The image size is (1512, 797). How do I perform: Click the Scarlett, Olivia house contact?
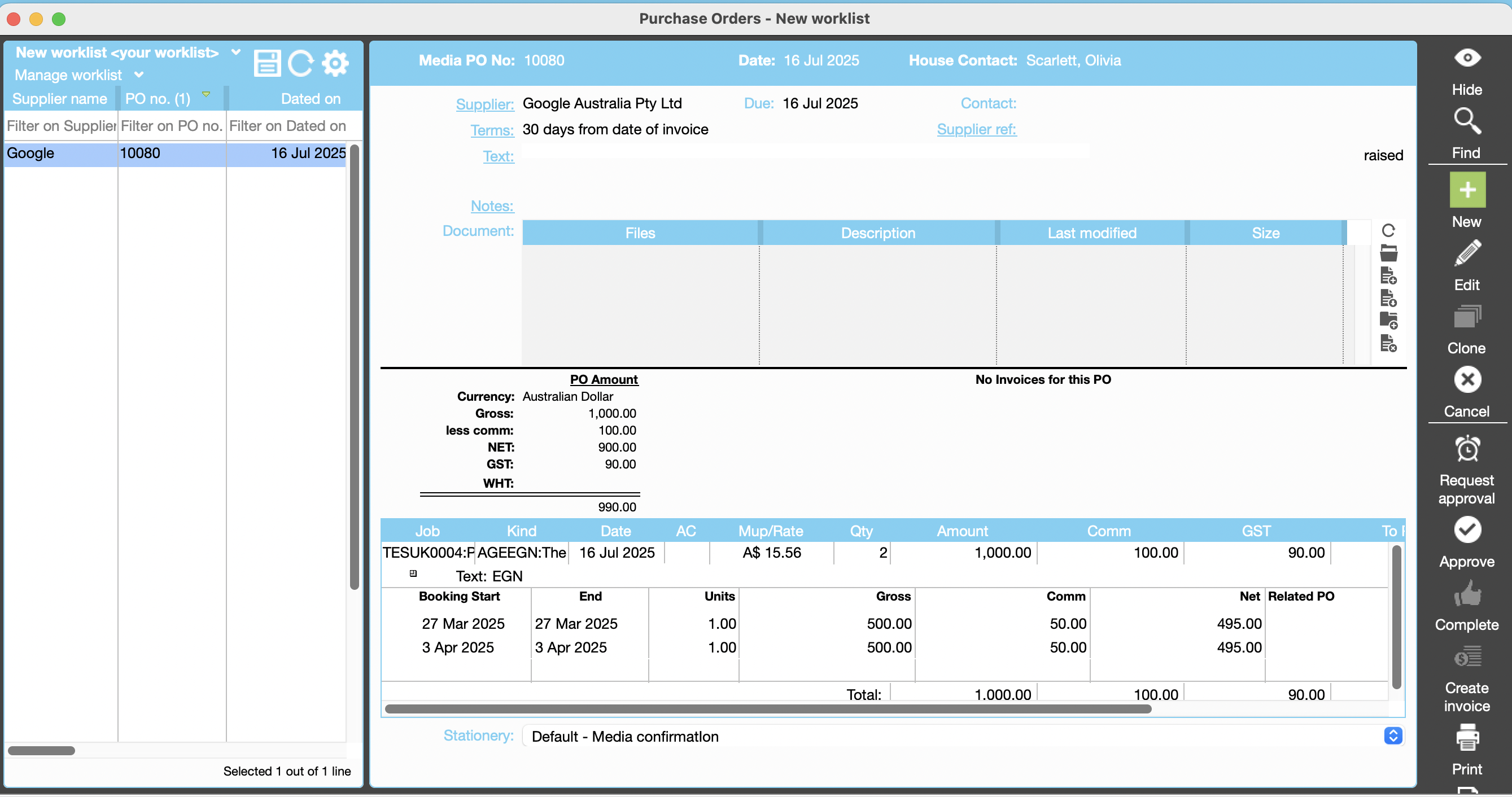(1073, 60)
